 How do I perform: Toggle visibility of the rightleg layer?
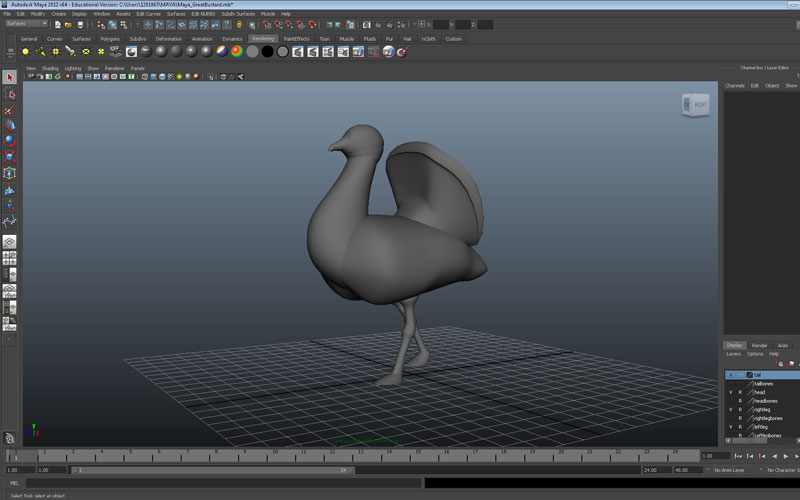(x=730, y=409)
